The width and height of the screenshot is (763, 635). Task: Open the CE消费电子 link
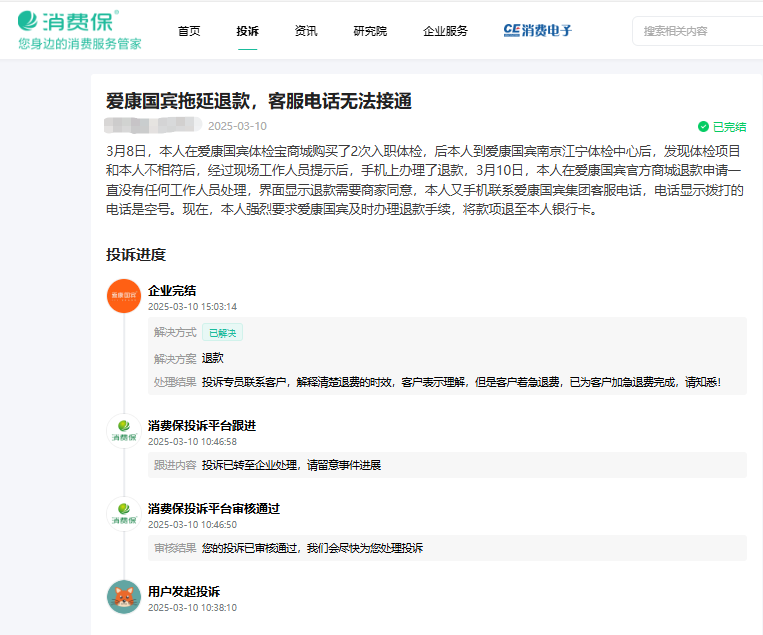click(x=538, y=31)
